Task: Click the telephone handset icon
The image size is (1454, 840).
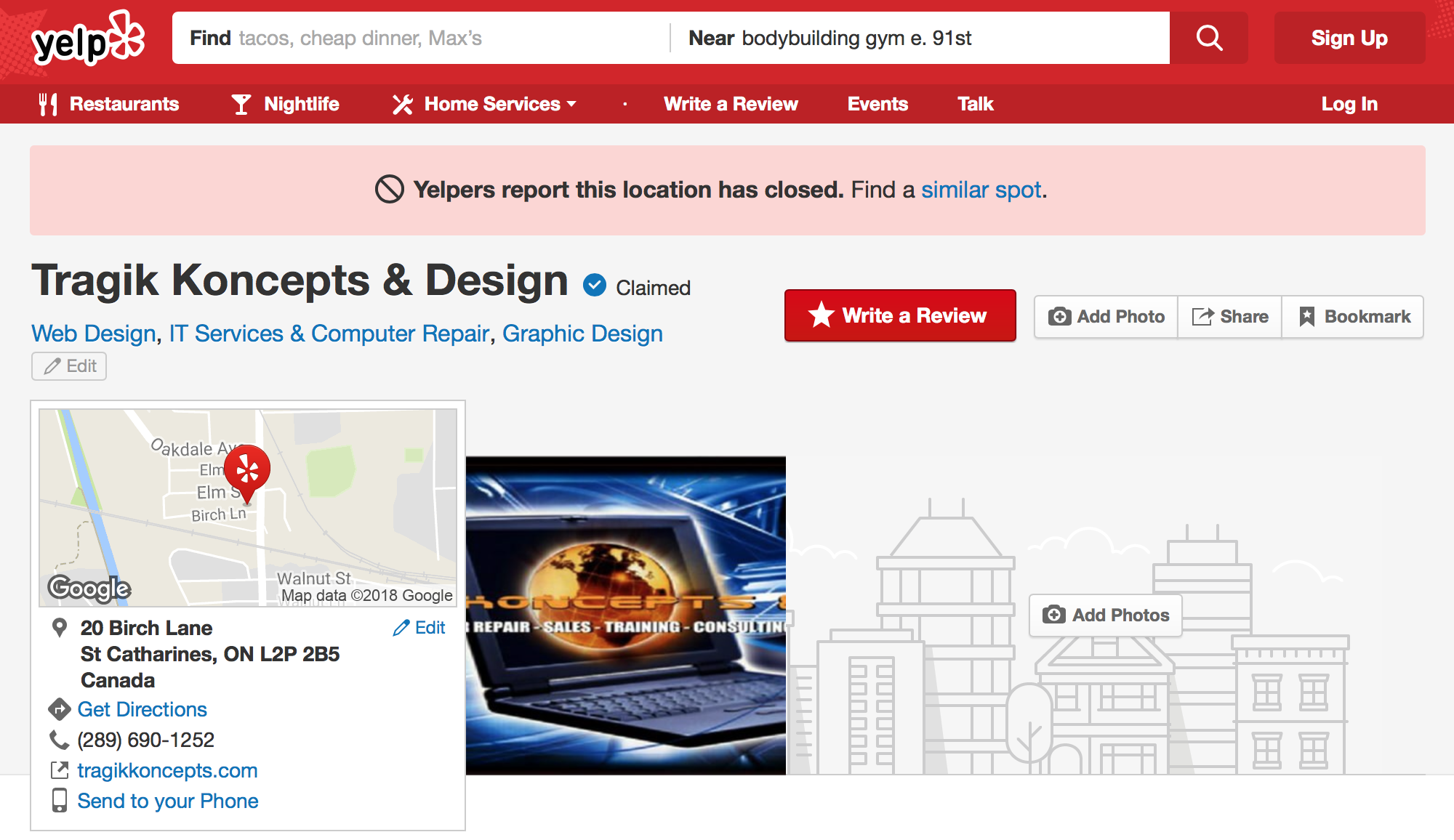Action: pyautogui.click(x=59, y=740)
